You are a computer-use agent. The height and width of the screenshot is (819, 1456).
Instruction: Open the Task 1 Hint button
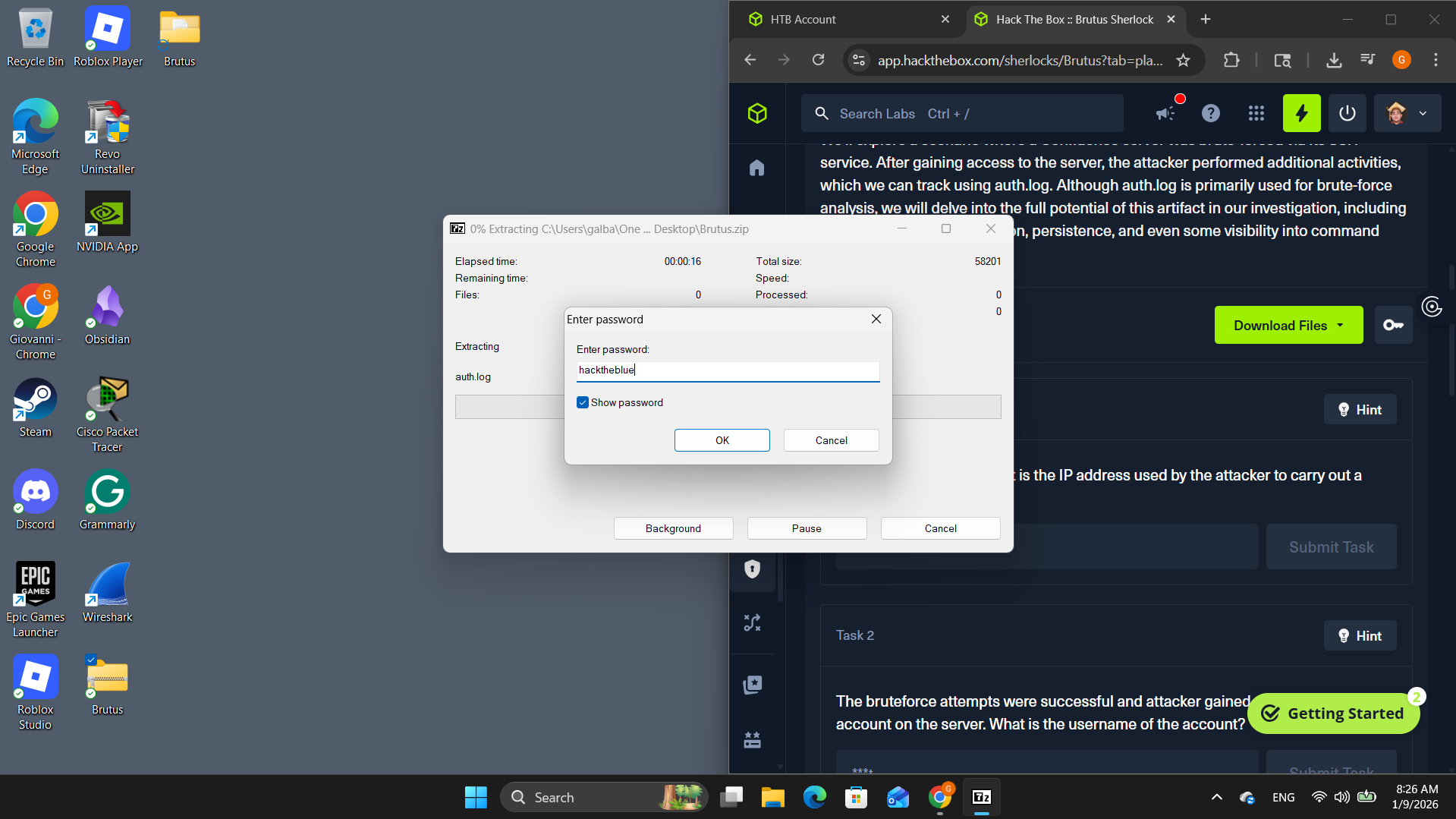tap(1360, 410)
